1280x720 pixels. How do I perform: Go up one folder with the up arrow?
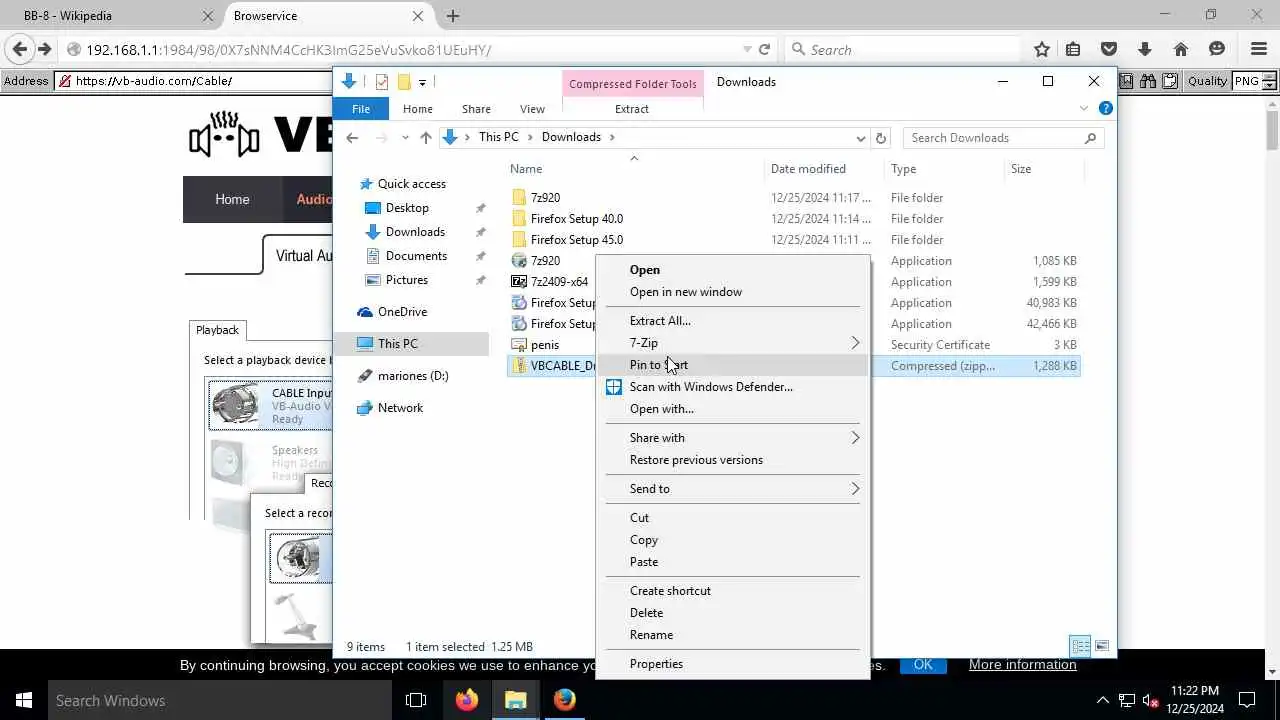coord(426,138)
